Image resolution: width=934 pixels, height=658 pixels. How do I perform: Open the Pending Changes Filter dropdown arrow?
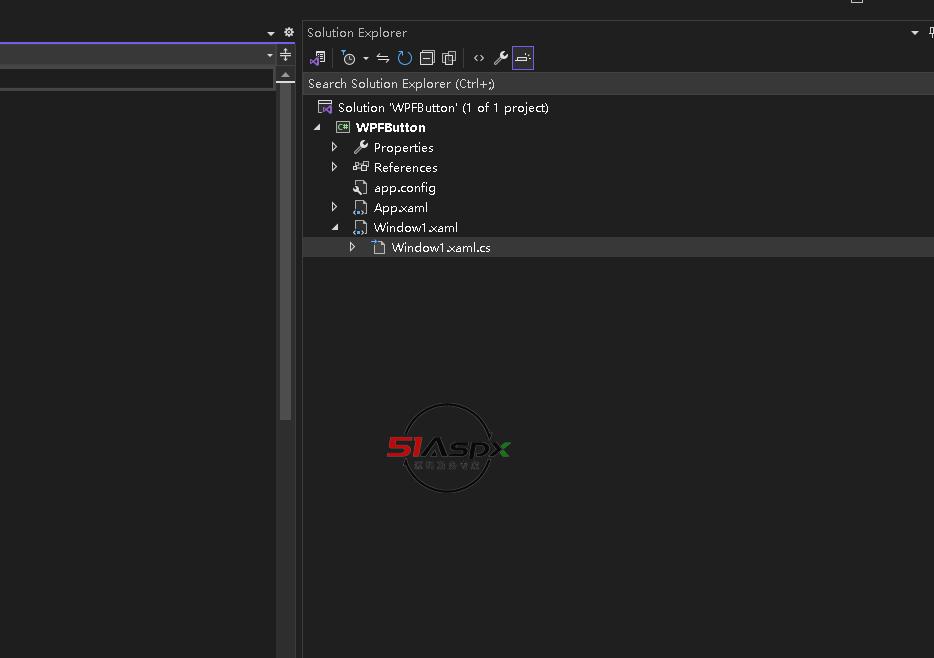pos(366,58)
